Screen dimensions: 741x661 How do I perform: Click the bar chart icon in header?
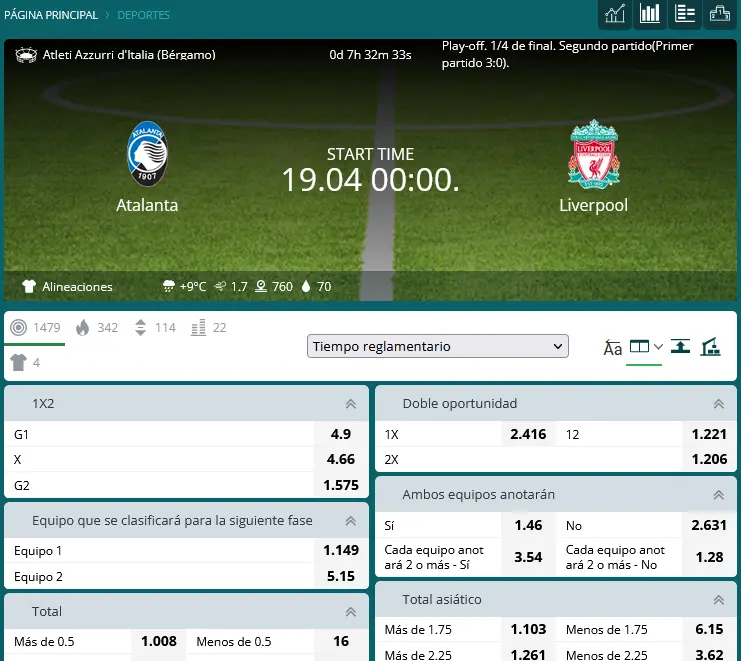650,14
